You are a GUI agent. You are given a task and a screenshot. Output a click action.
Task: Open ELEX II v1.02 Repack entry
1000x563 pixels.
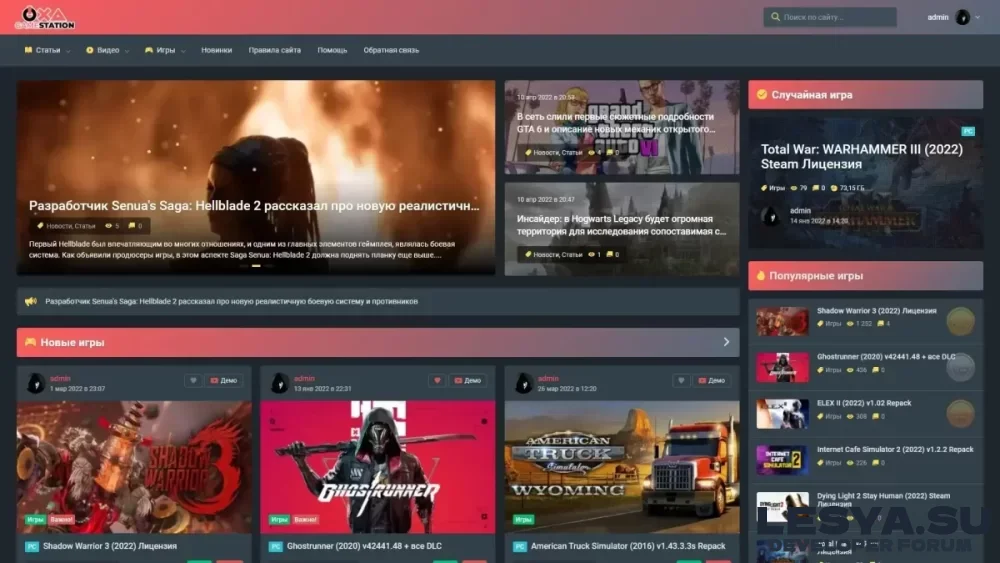[x=864, y=403]
